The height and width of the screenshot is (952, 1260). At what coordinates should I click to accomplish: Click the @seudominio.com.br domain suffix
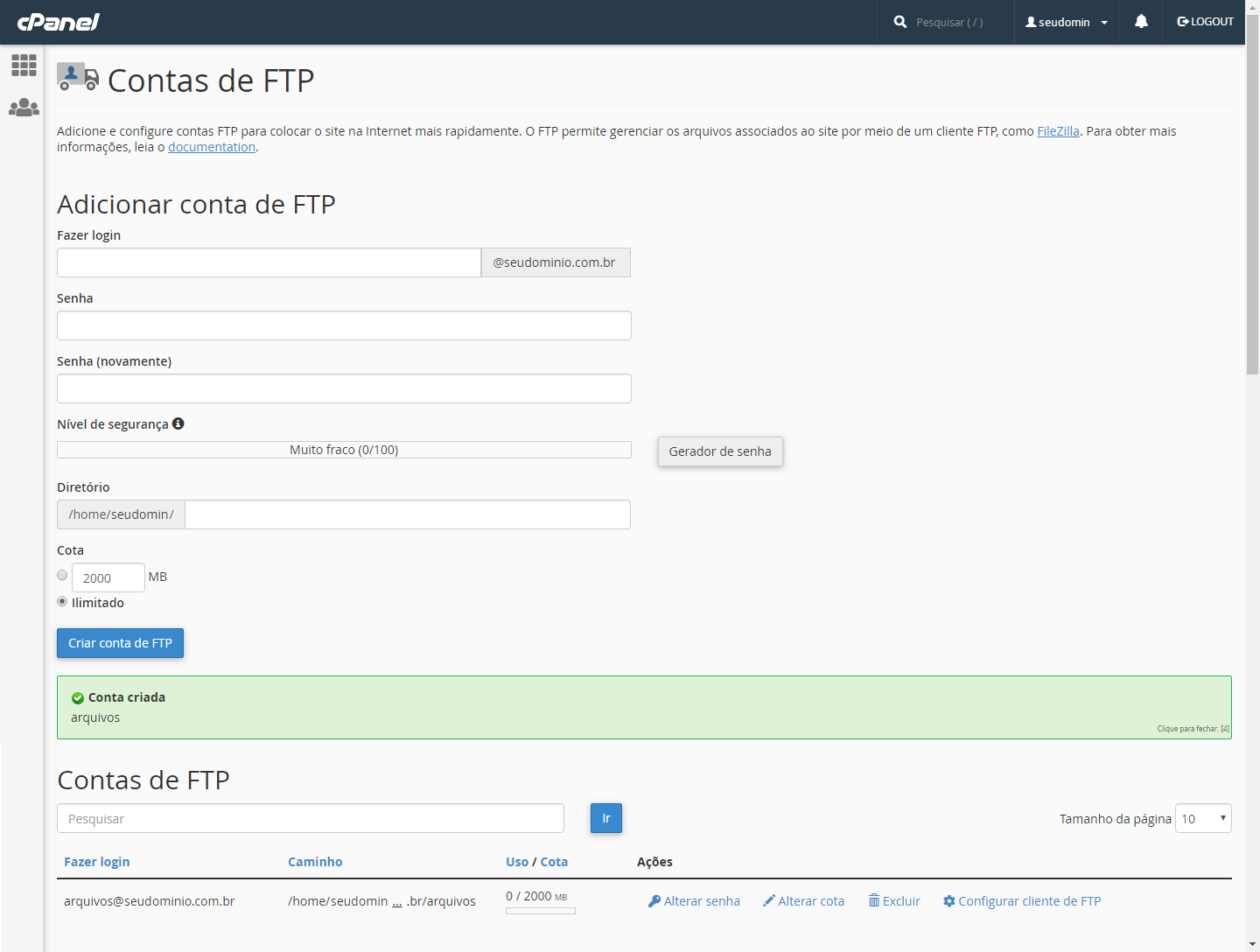click(x=556, y=262)
